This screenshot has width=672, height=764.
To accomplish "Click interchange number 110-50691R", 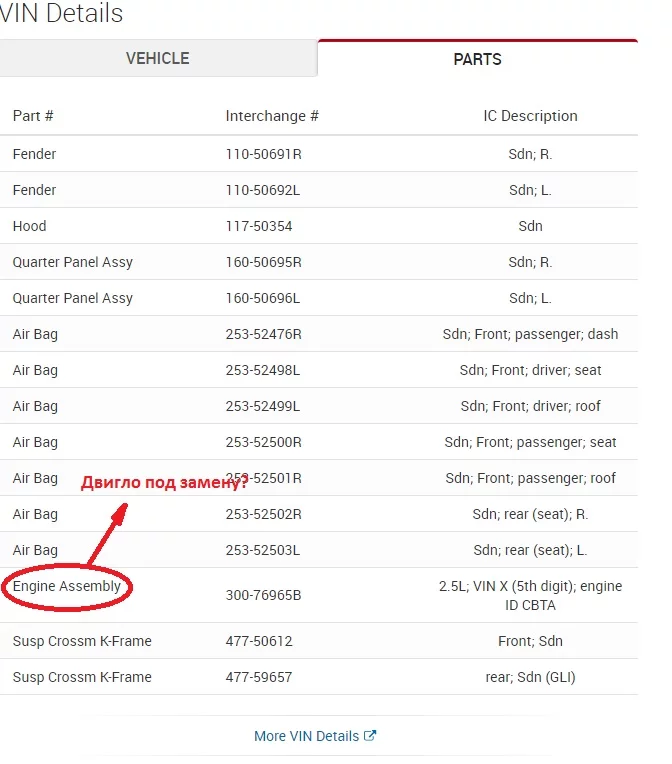I will pyautogui.click(x=264, y=154).
